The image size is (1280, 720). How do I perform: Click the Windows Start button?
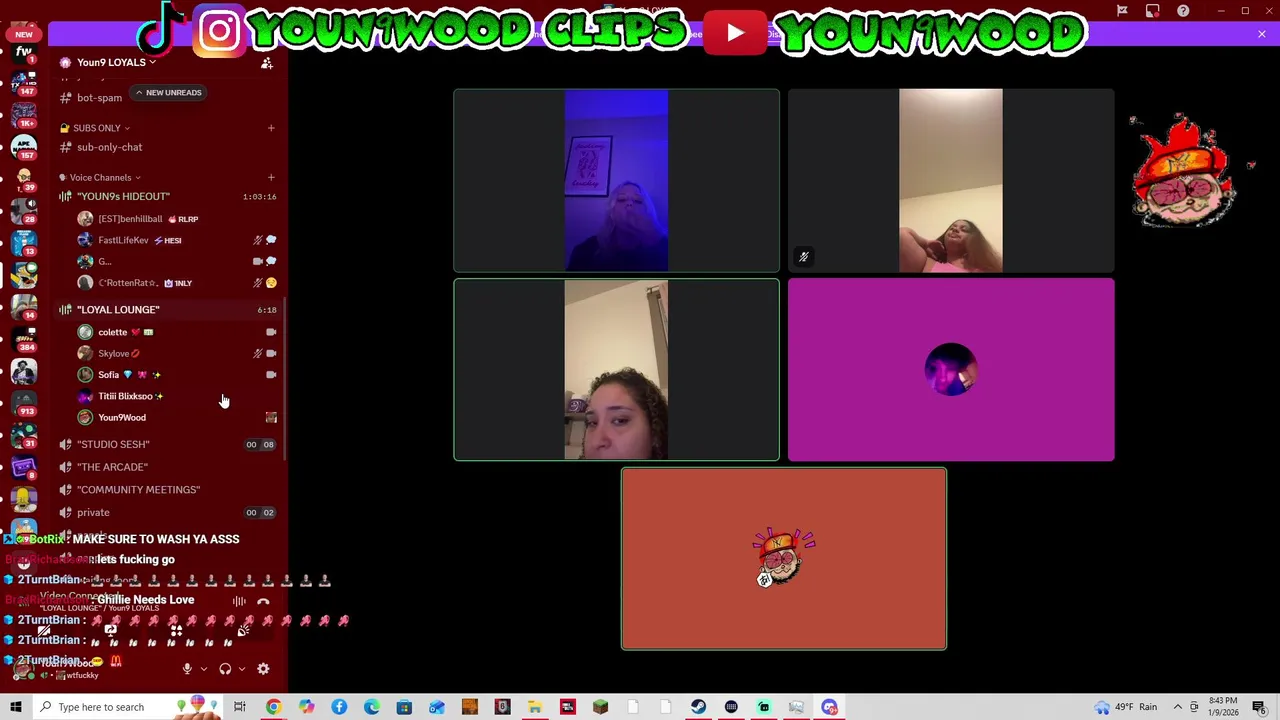(x=15, y=707)
